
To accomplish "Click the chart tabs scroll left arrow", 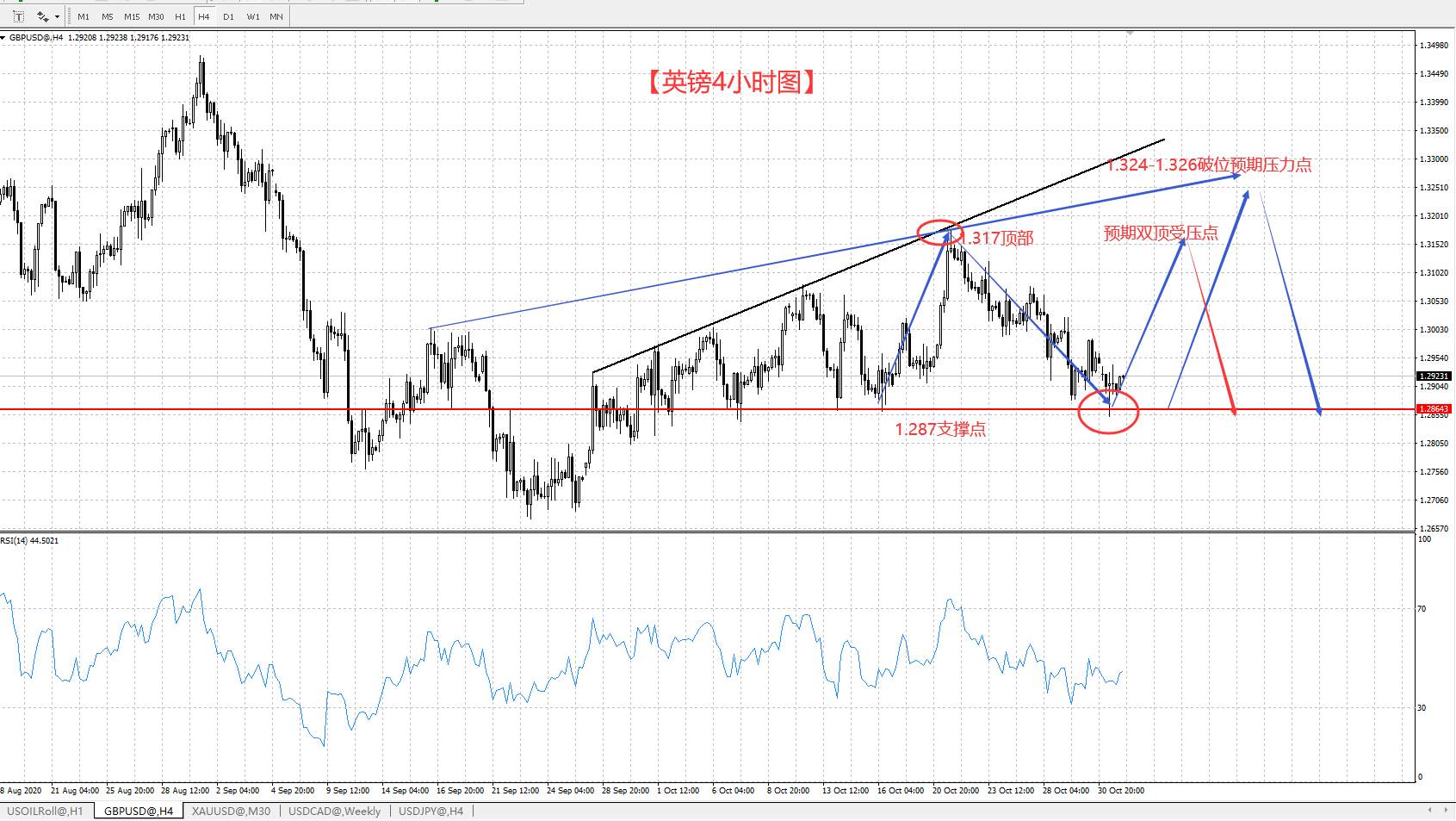I will 1430,811.
